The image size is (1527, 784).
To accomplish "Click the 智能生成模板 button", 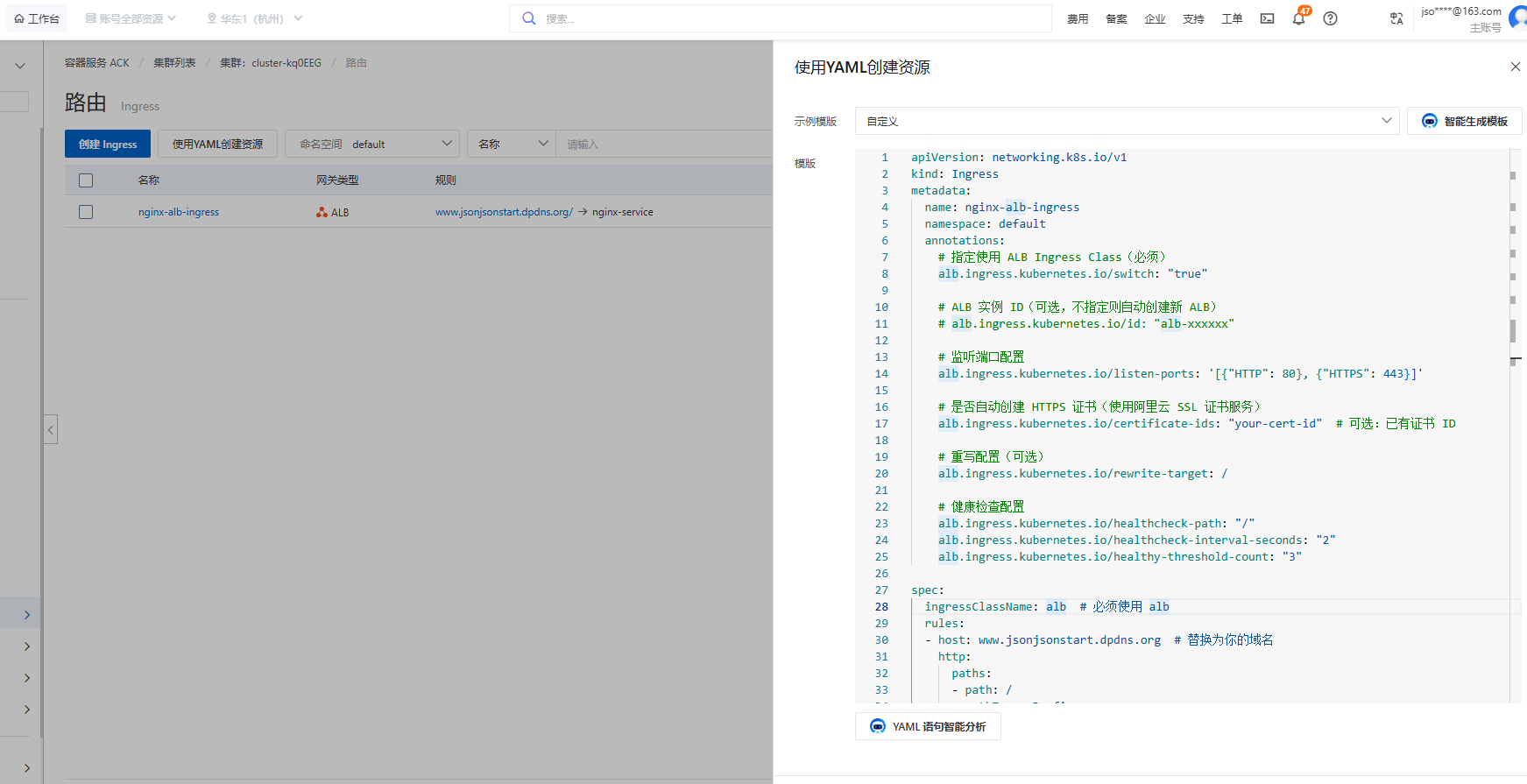I will (1464, 121).
